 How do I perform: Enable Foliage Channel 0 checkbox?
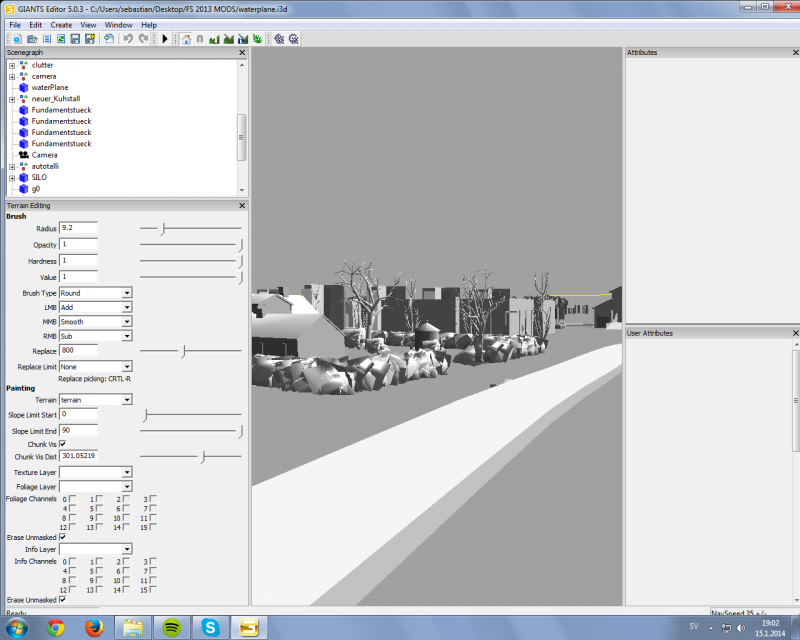(x=72, y=499)
